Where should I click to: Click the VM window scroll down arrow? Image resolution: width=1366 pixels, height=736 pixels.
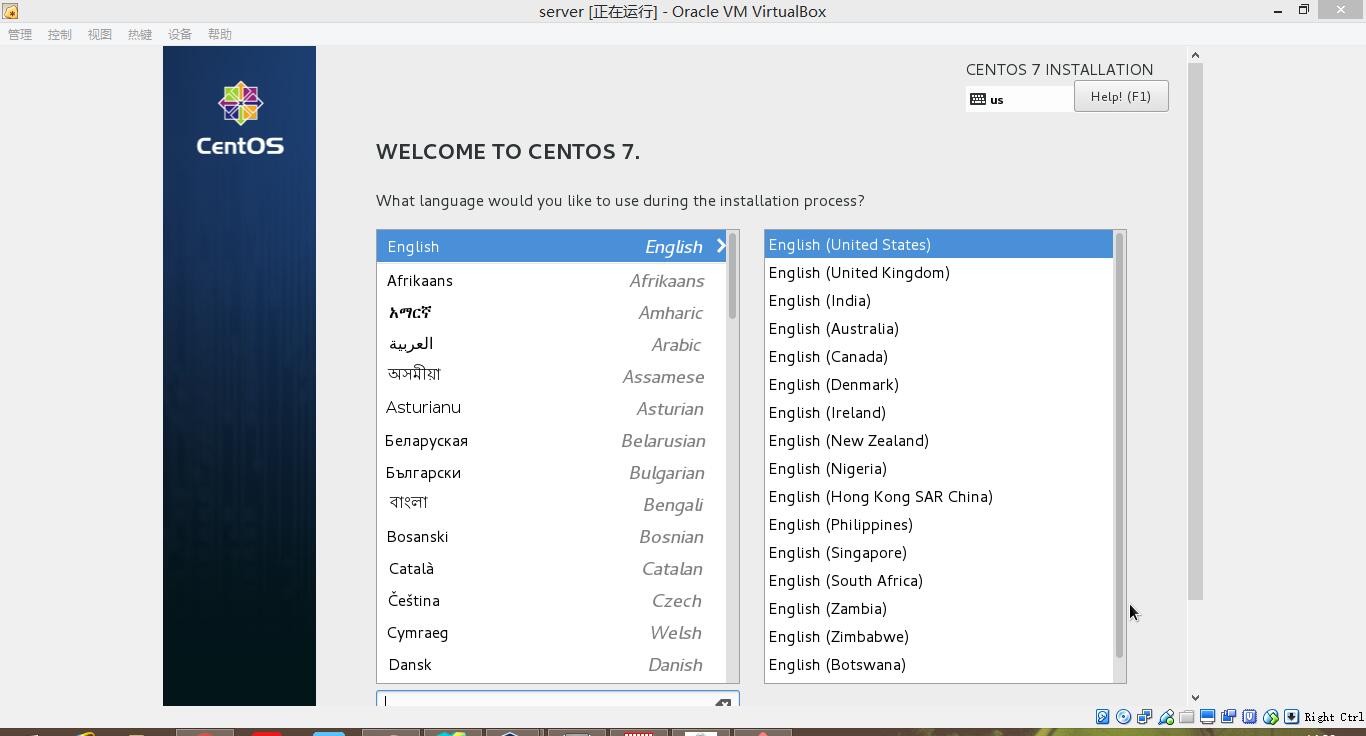coord(1195,698)
